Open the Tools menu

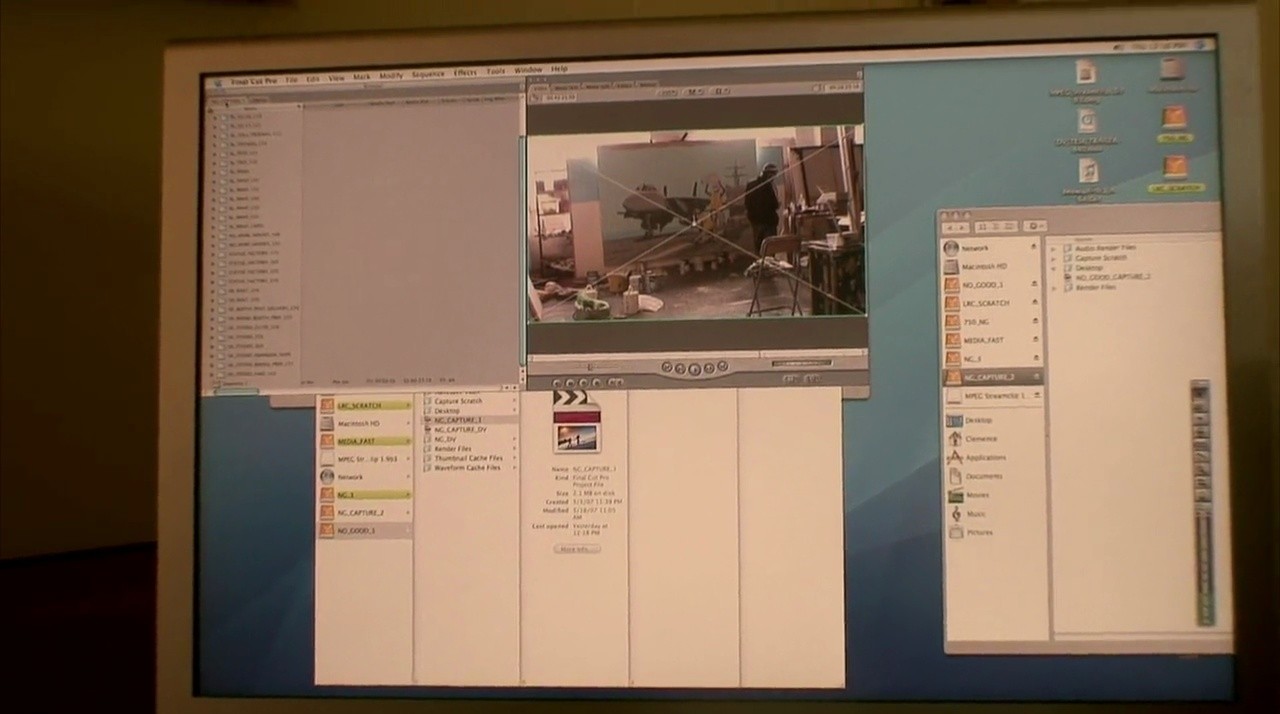coord(495,72)
